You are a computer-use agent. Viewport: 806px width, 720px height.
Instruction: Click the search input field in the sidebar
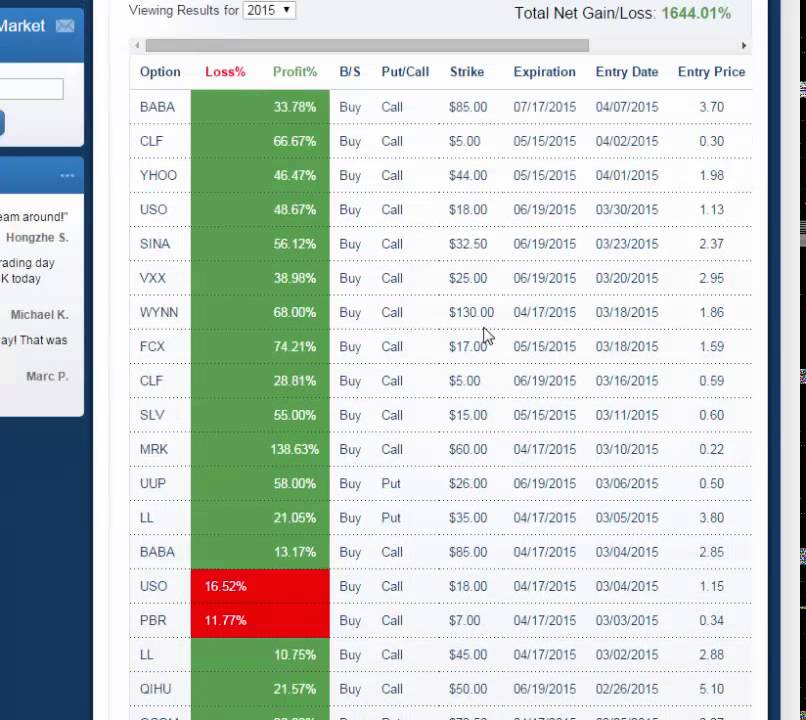click(31, 89)
